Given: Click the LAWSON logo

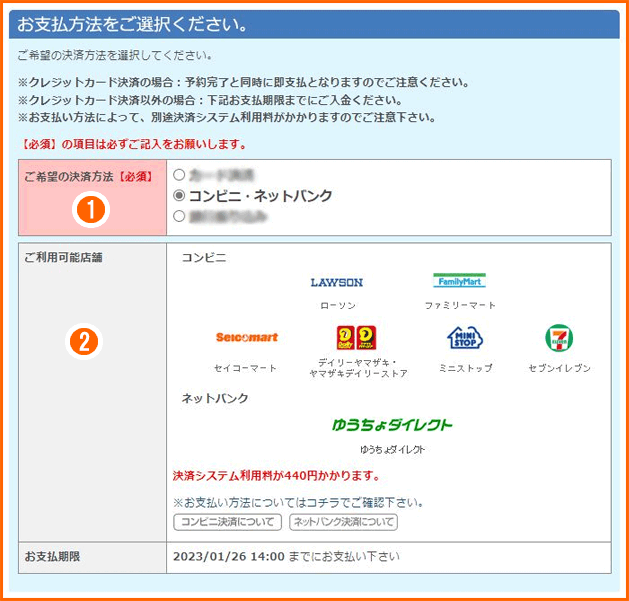Looking at the screenshot, I should [337, 282].
